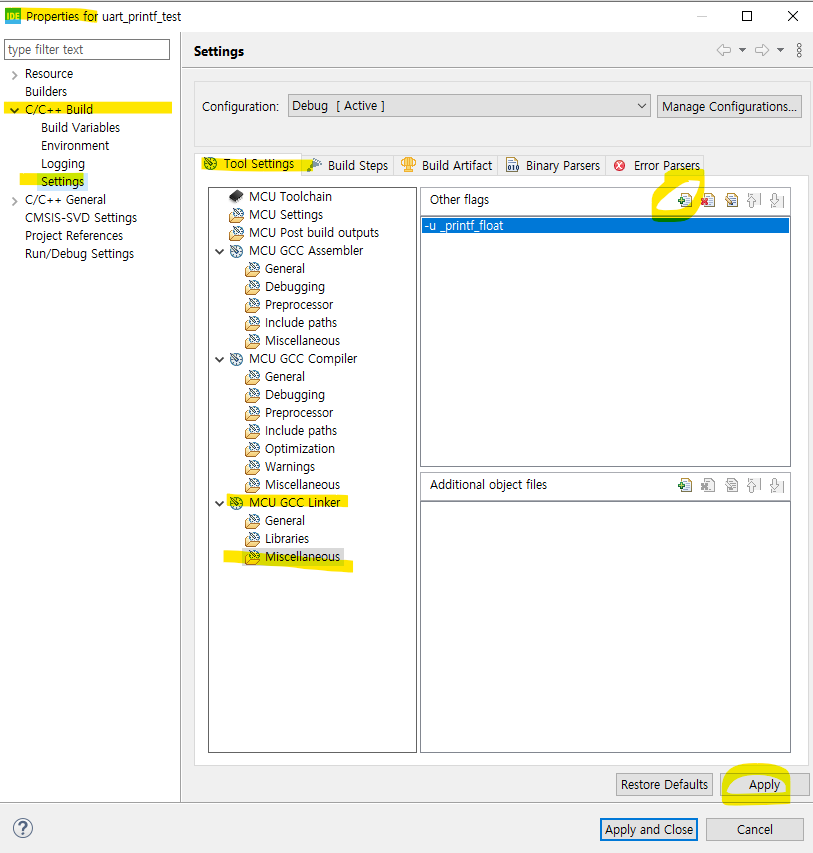Screen dimensions: 813x853
Task: Move Additional object file up
Action: (x=754, y=485)
